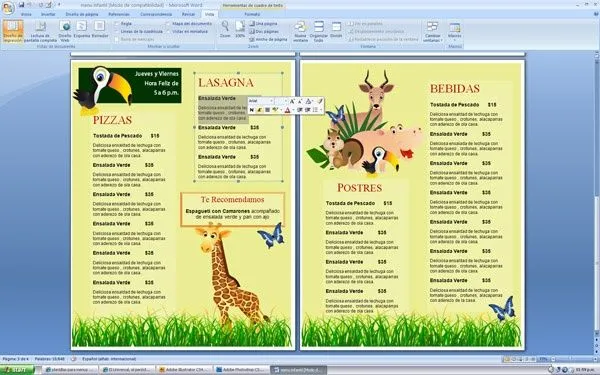The width and height of the screenshot is (600, 375).
Task: Click Dividir window button
Action: (336, 29)
